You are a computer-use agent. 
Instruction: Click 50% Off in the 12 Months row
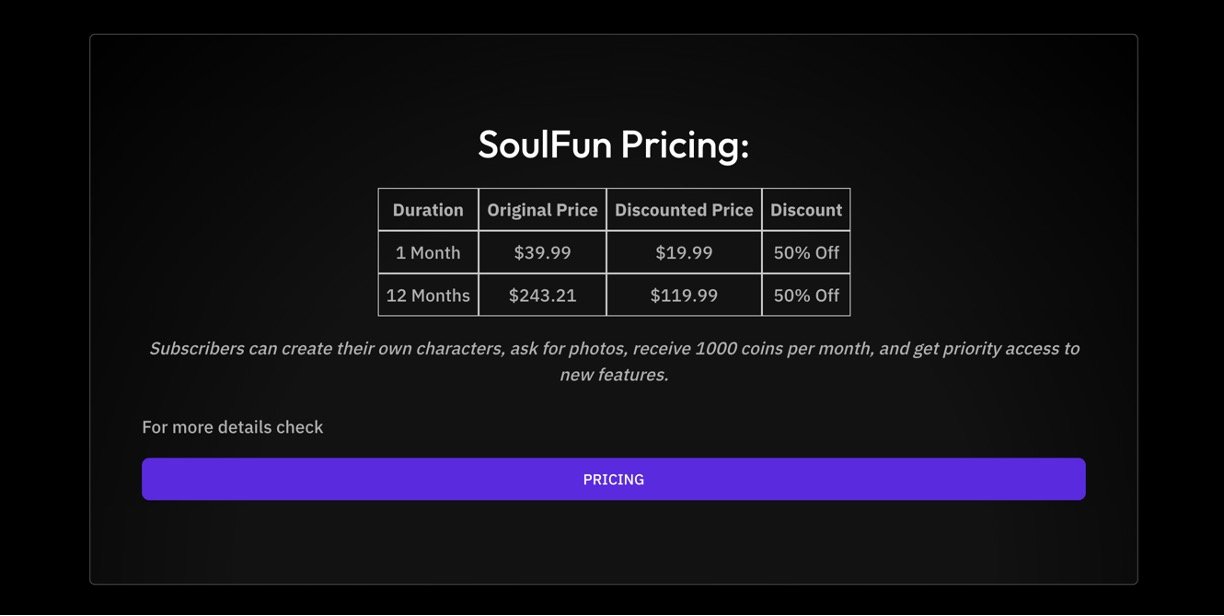point(806,296)
